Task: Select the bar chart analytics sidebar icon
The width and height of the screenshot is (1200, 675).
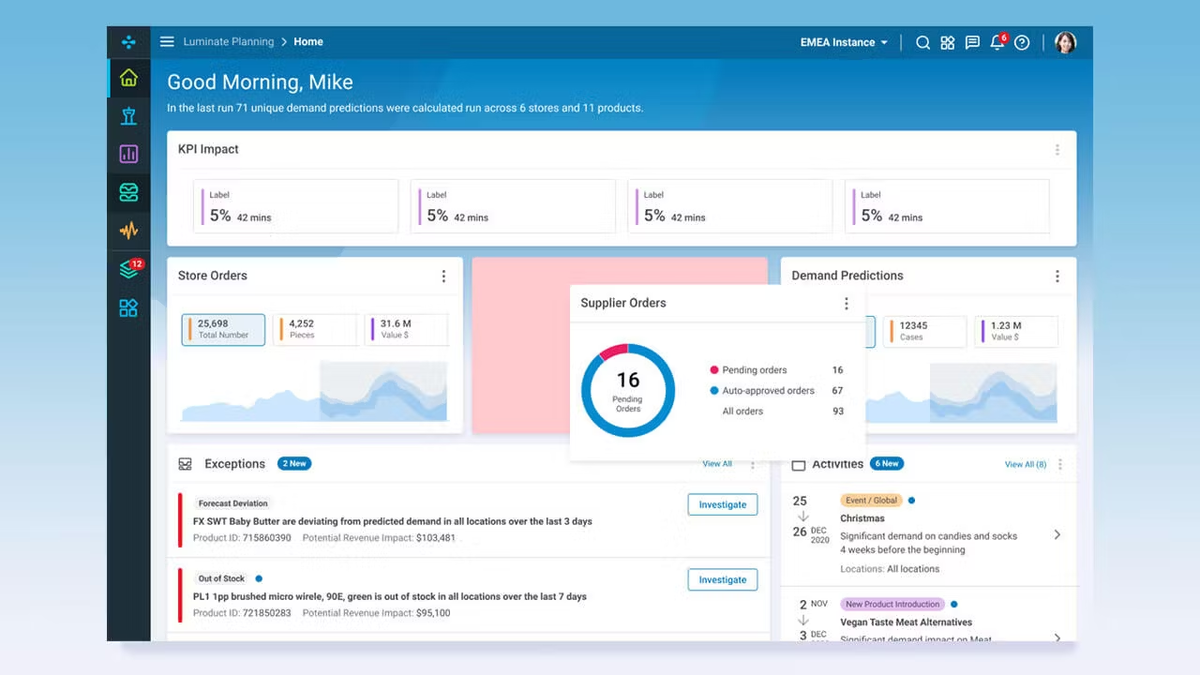Action: coord(128,154)
